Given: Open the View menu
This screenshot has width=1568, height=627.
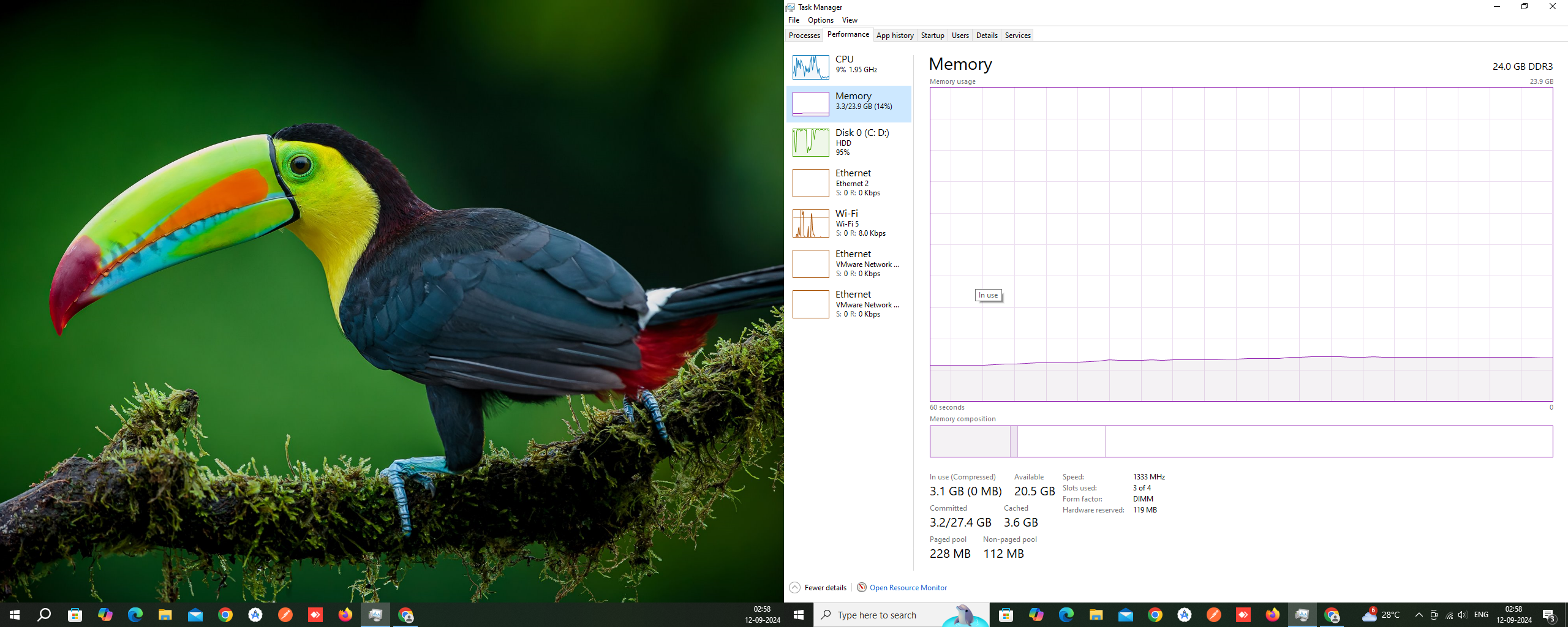Looking at the screenshot, I should click(x=850, y=20).
